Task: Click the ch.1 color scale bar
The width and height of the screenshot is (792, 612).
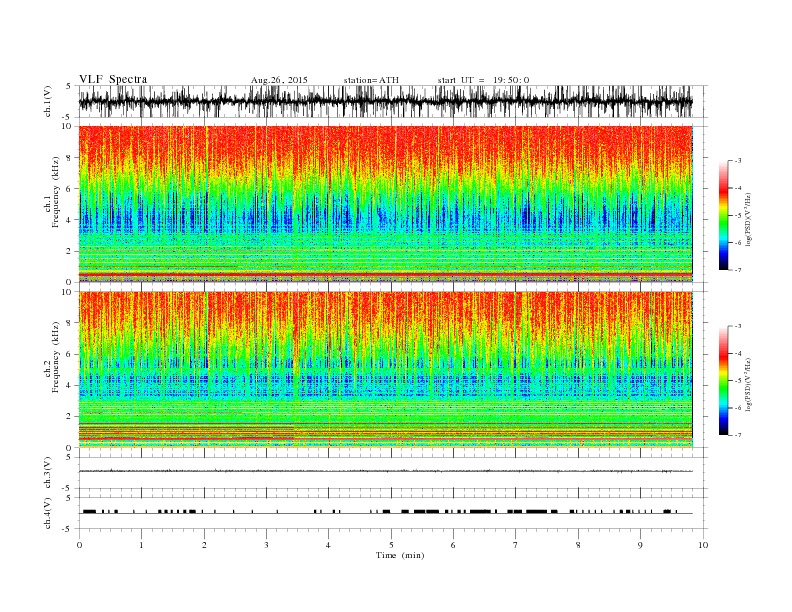Action: tap(723, 215)
